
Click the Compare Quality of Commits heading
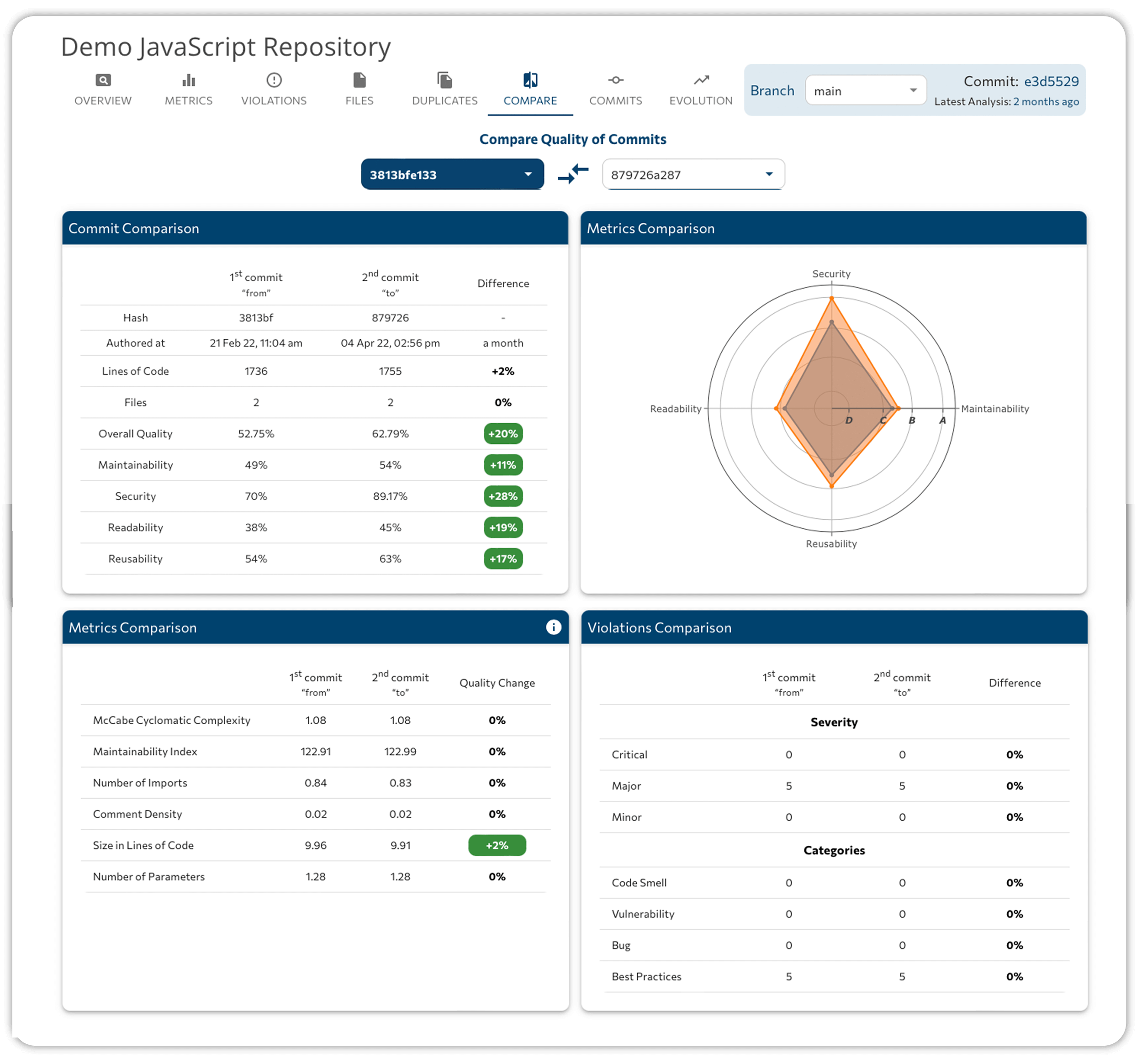(573, 139)
